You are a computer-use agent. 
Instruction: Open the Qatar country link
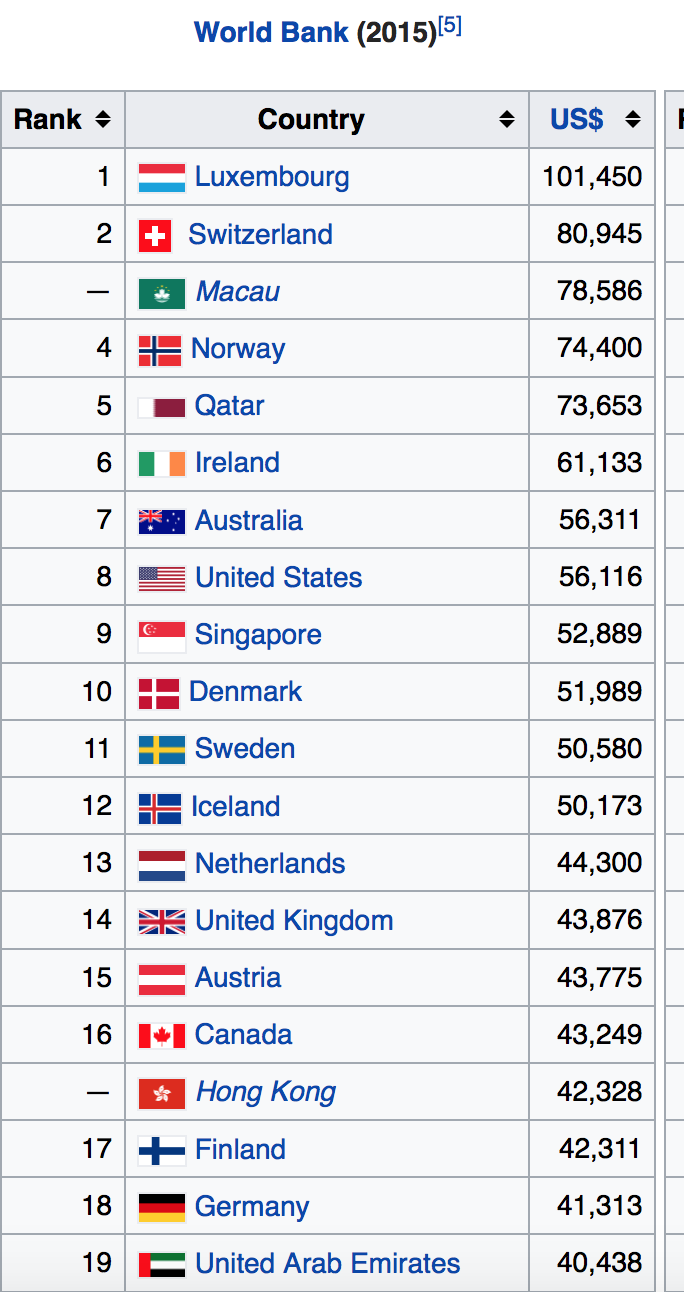(229, 406)
